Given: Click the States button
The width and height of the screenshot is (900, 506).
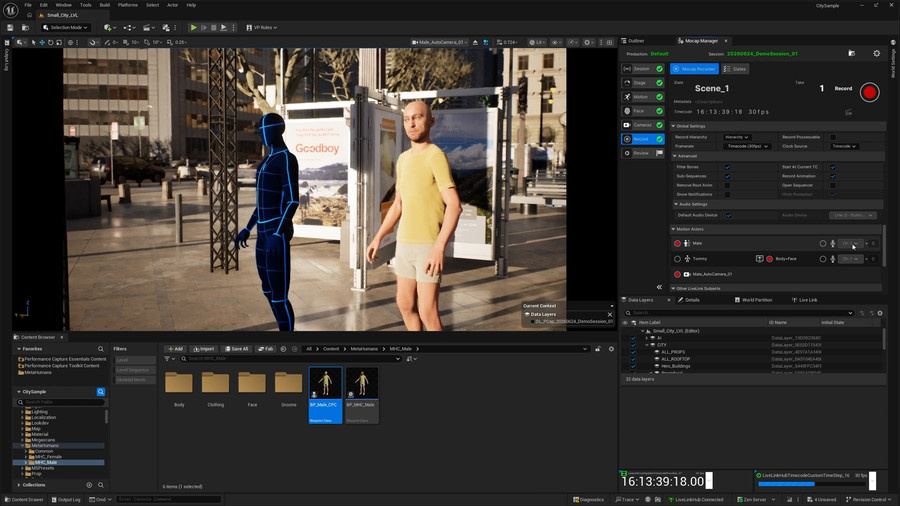Looking at the screenshot, I should (735, 69).
